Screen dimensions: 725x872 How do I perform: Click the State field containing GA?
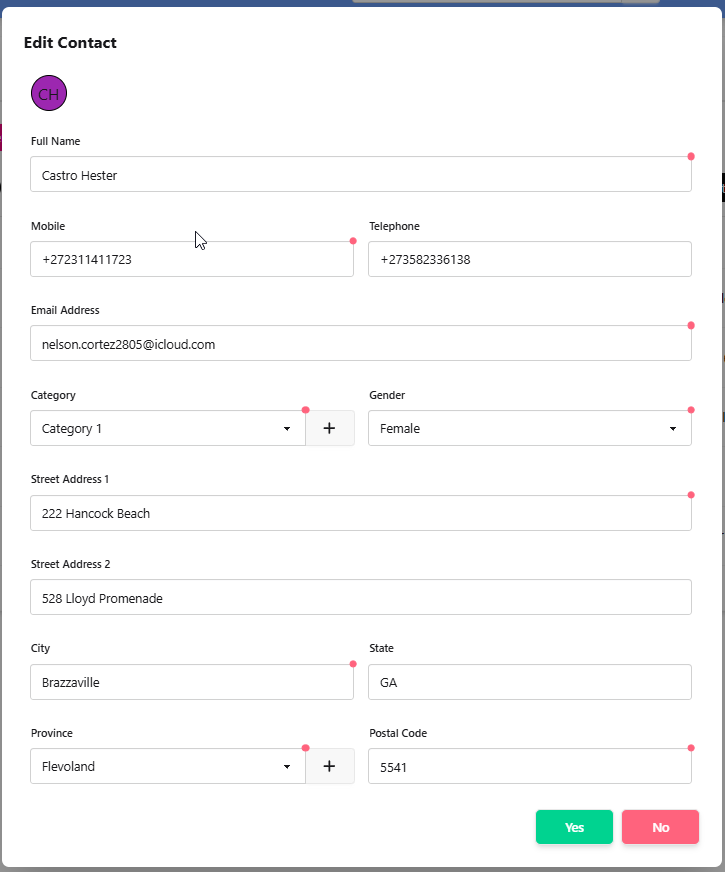(x=529, y=682)
